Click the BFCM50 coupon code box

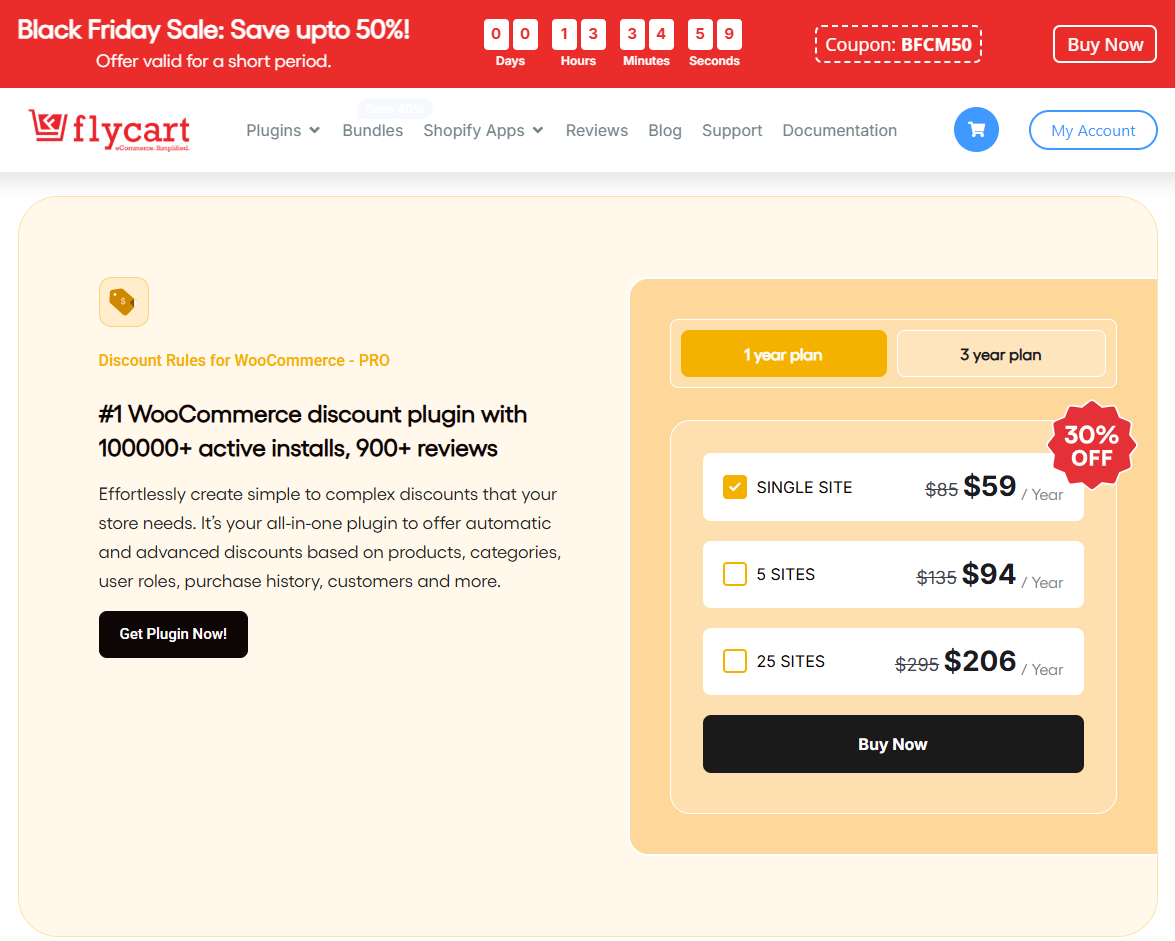pos(897,44)
